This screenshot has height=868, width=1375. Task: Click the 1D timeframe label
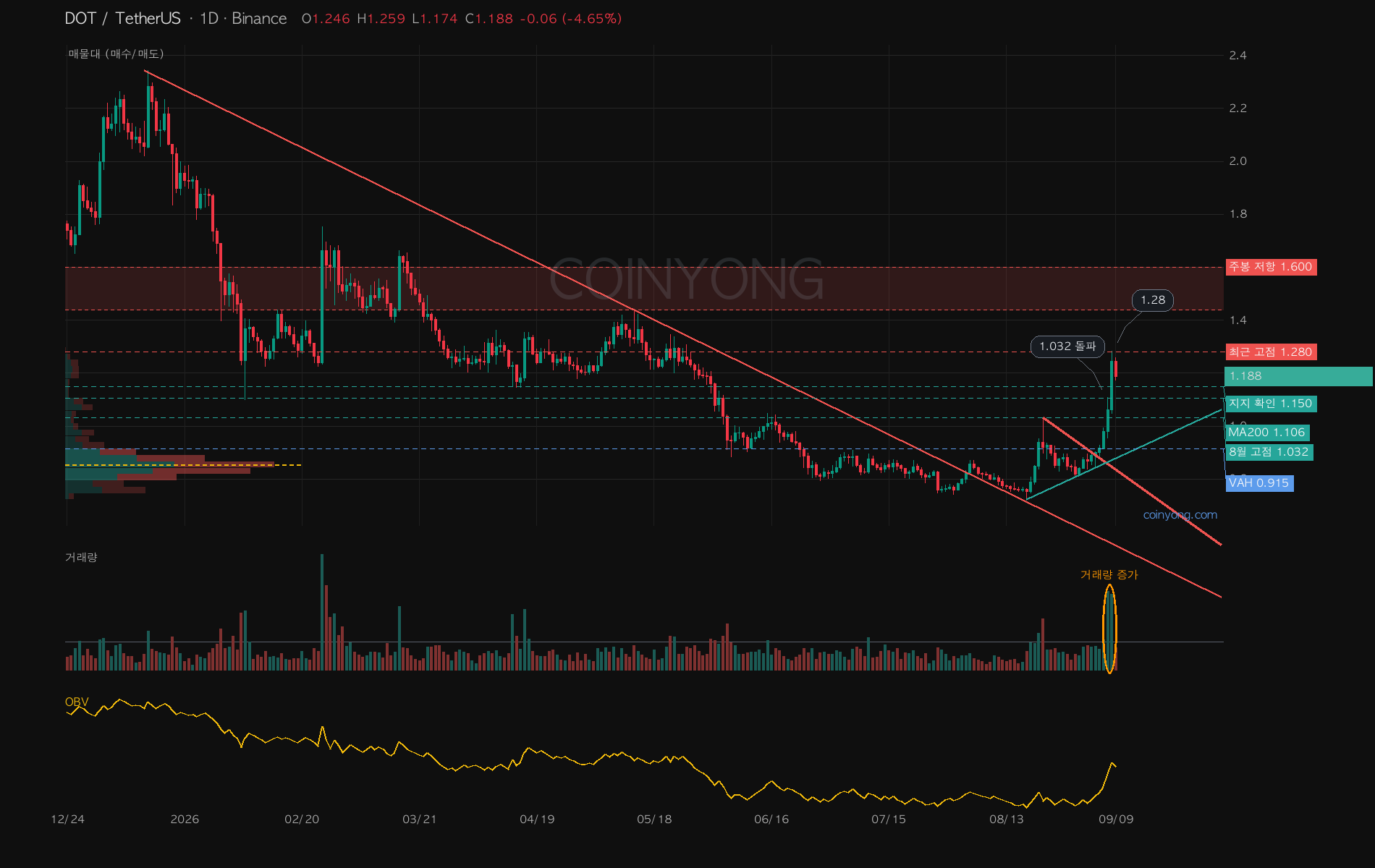pyautogui.click(x=209, y=19)
